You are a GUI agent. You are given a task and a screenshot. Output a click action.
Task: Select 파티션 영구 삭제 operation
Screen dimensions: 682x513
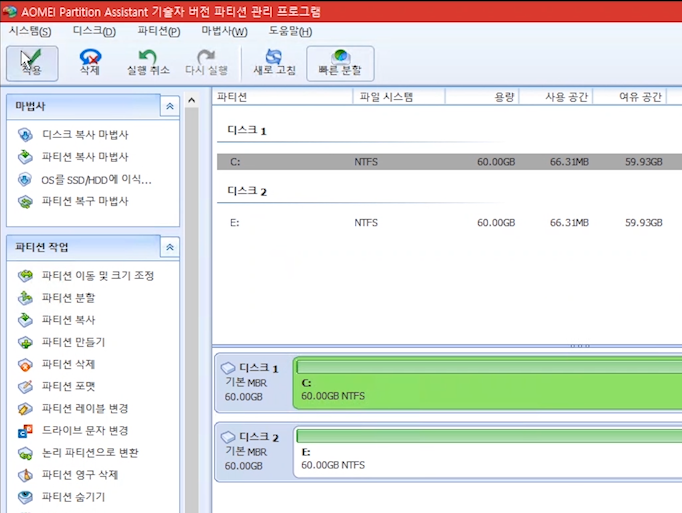click(x=68, y=475)
